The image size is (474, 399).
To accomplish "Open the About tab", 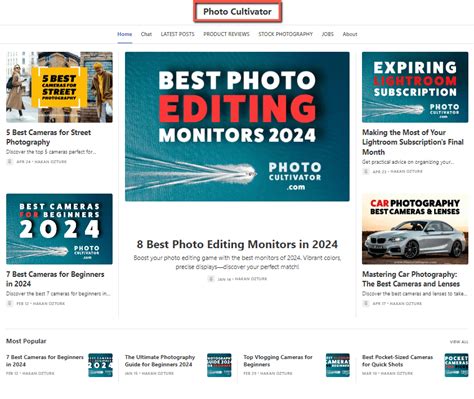I will (x=350, y=34).
